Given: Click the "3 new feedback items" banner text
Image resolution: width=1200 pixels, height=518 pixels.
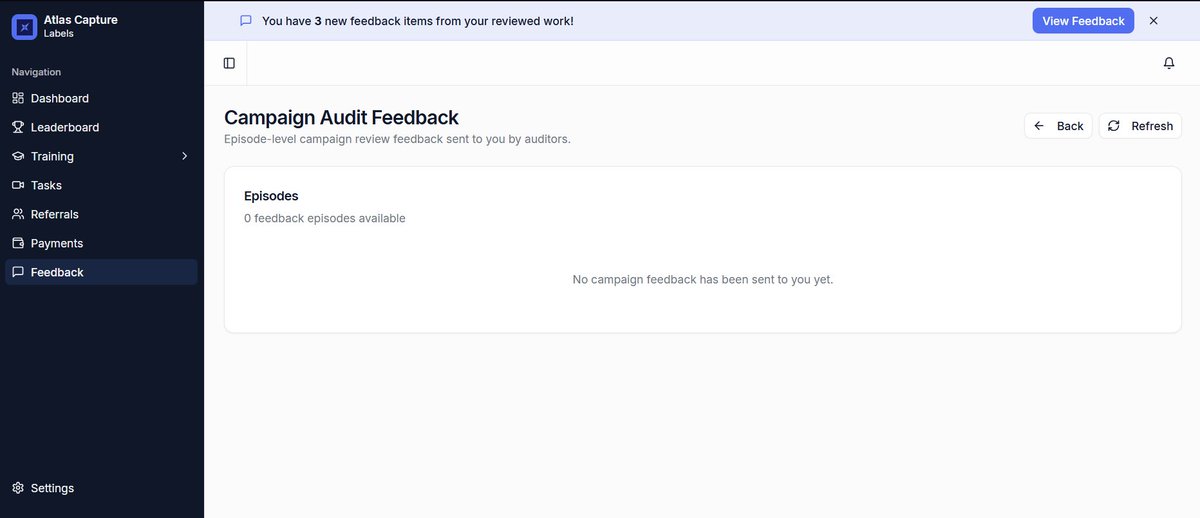Looking at the screenshot, I should pyautogui.click(x=418, y=20).
